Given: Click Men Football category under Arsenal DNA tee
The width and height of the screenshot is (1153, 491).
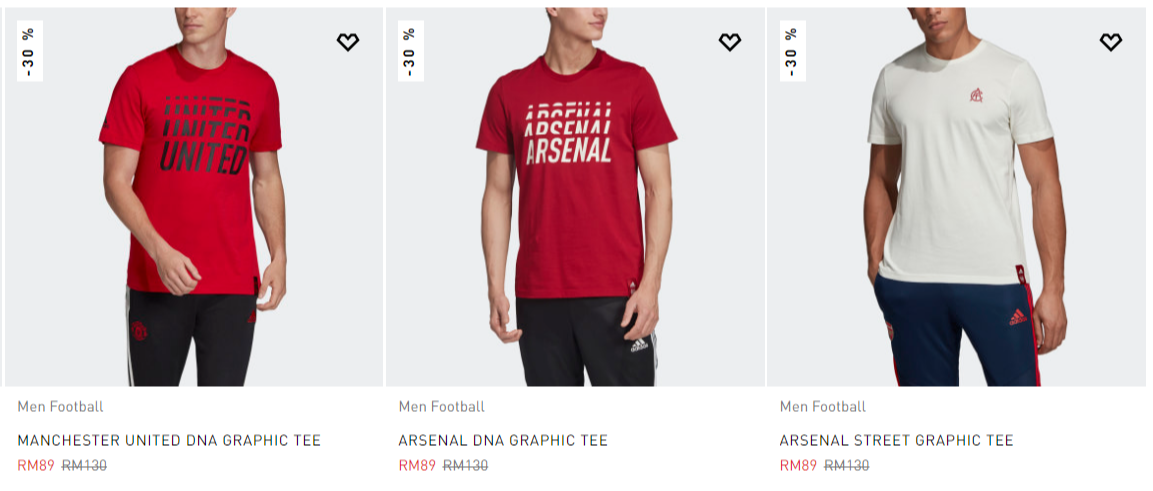Looking at the screenshot, I should point(441,406).
